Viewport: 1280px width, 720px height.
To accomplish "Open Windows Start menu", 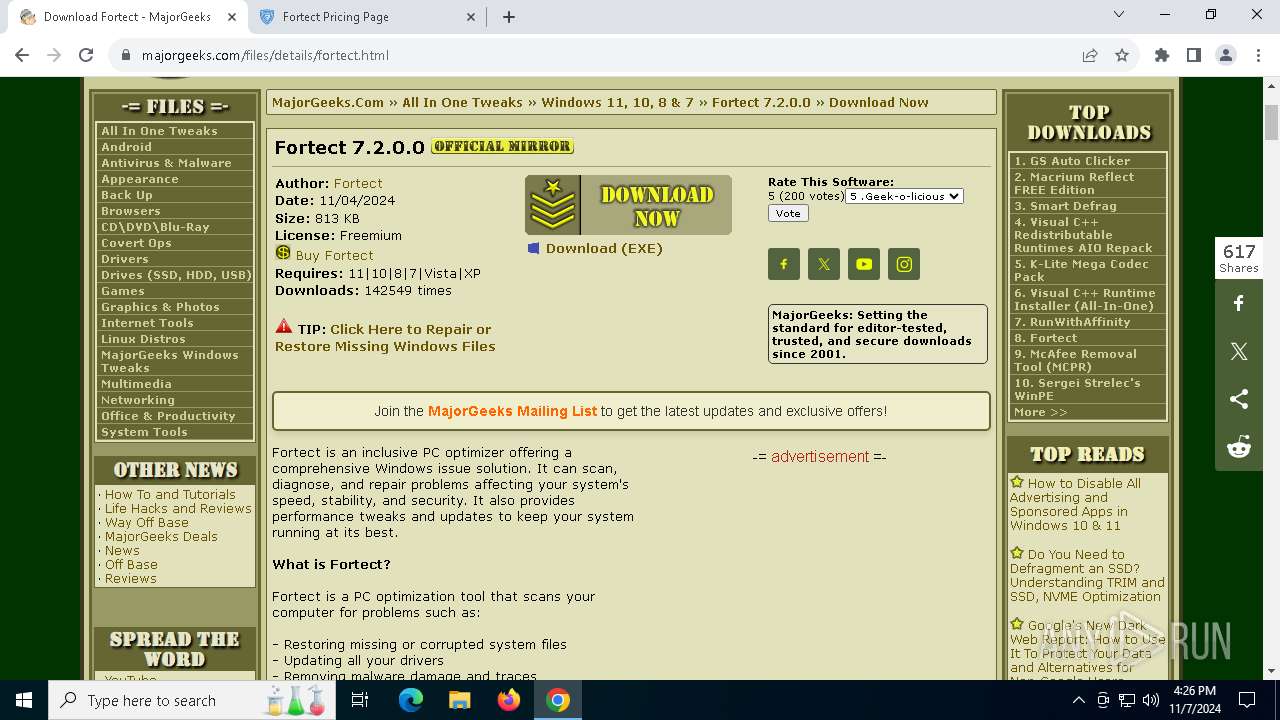I will coord(24,700).
